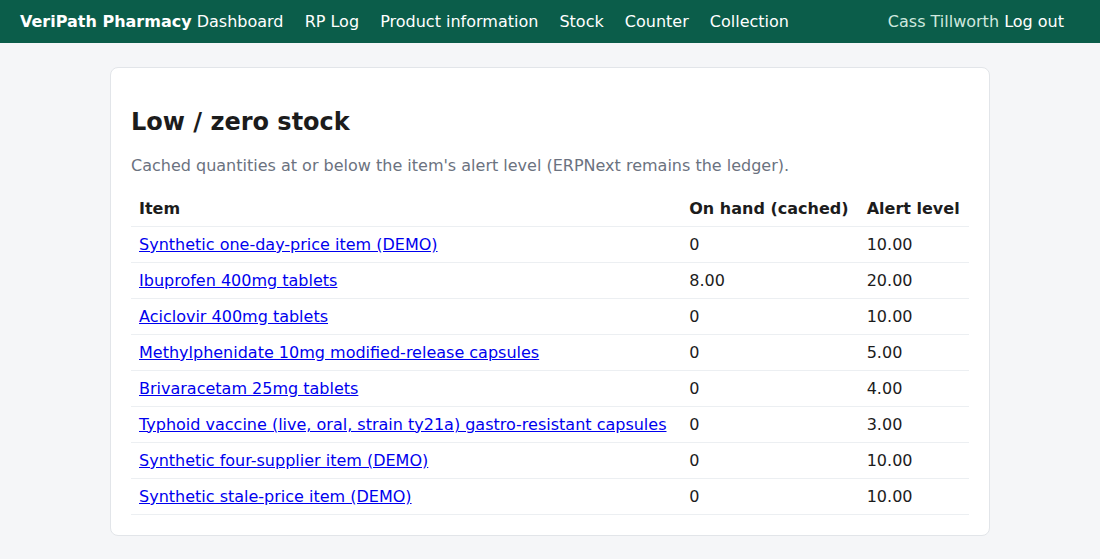Open Methylphenidate 10mg modified-release capsules

[x=339, y=352]
